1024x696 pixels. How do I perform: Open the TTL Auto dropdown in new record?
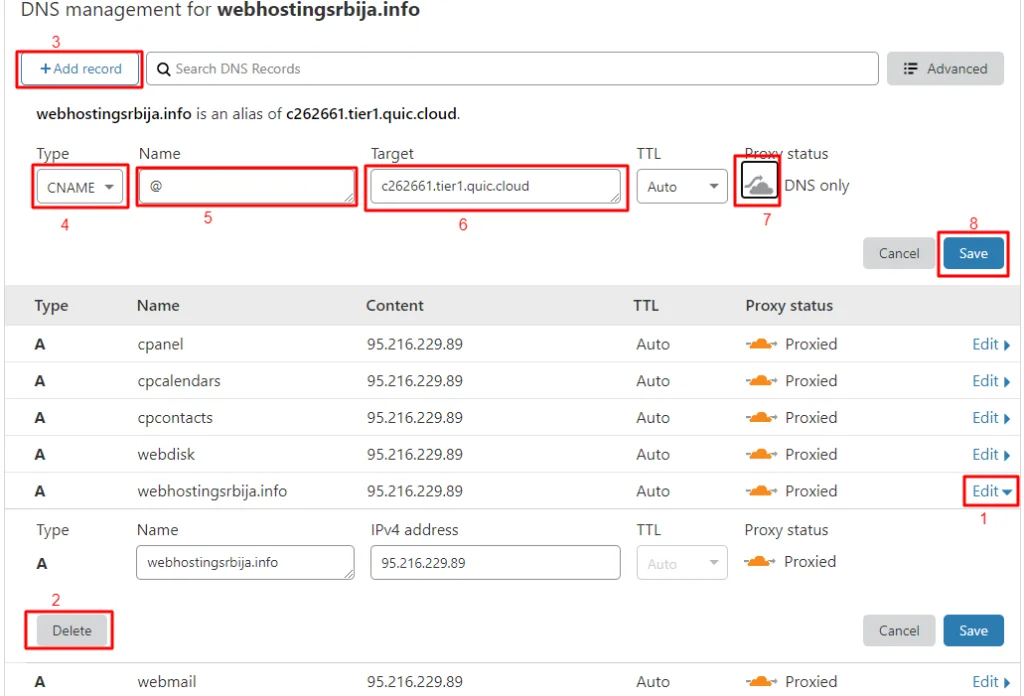(x=682, y=187)
